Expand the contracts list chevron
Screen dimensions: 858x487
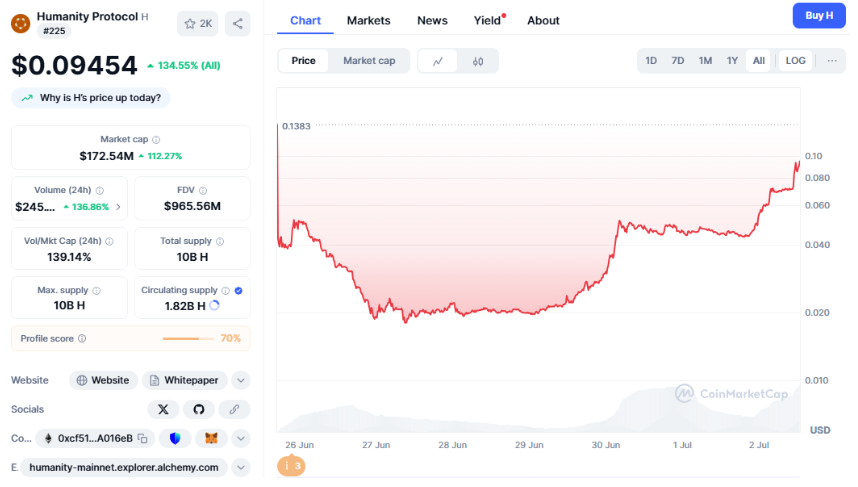(240, 438)
